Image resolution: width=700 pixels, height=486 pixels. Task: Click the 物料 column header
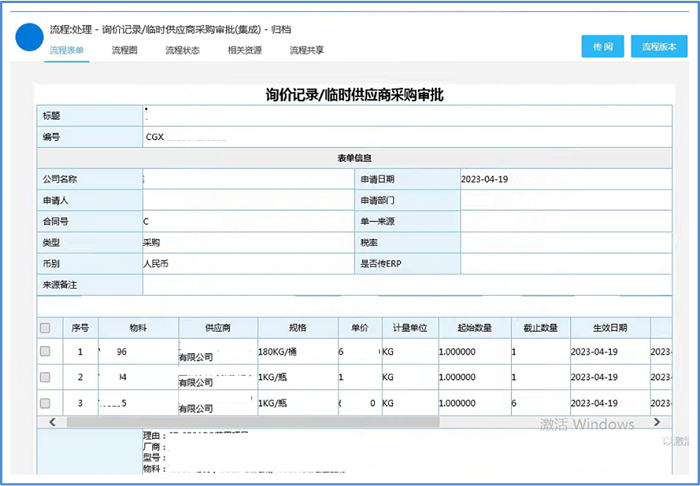pos(138,328)
